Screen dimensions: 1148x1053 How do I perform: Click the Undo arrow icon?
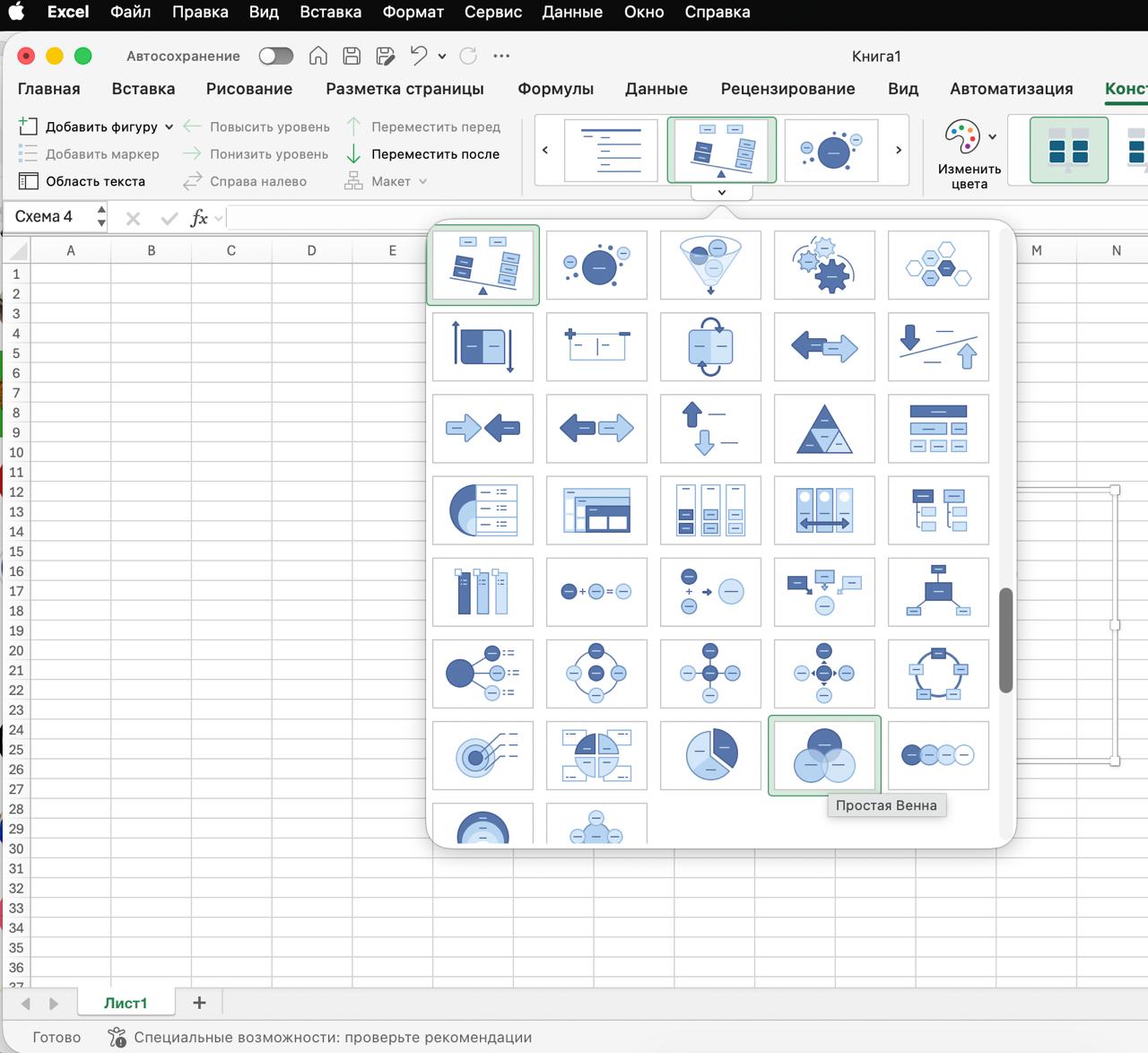tap(418, 56)
